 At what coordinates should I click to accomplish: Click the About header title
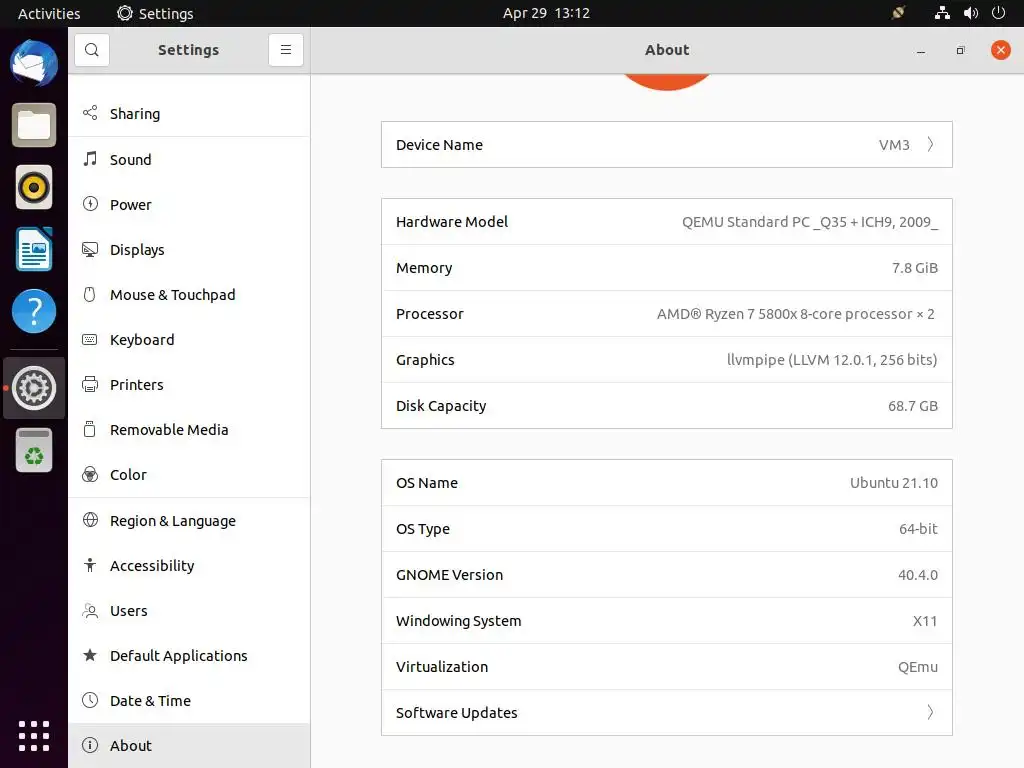tap(667, 50)
